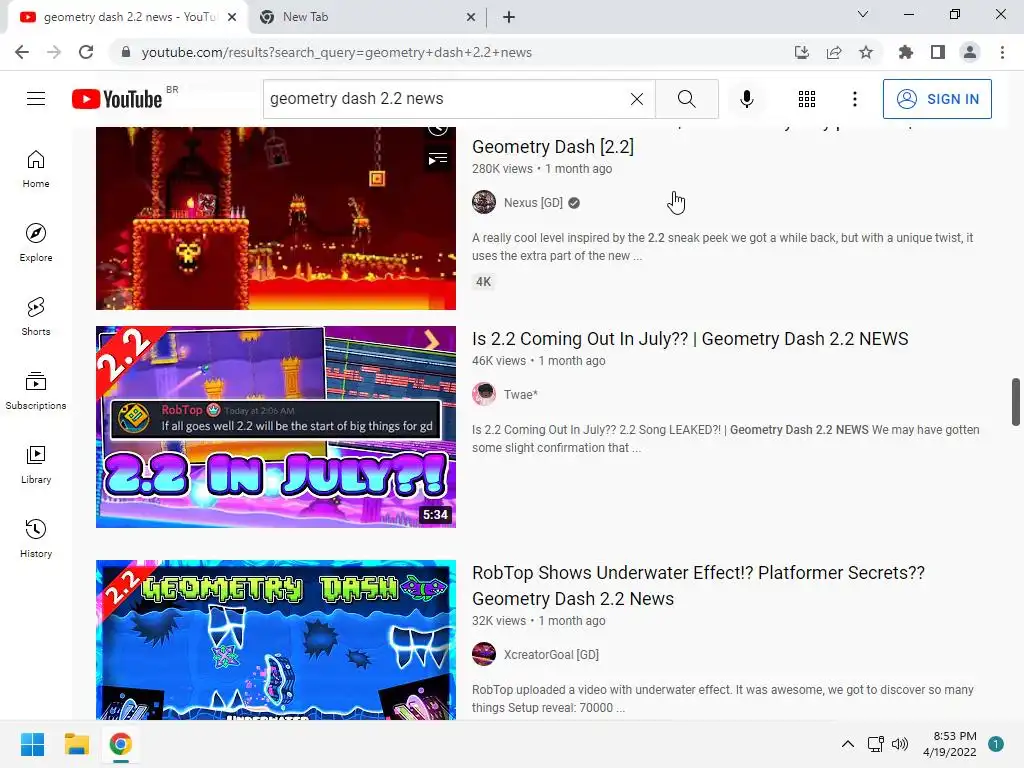Open YouTube settings three-dot menu
Image resolution: width=1024 pixels, height=768 pixels.
[x=854, y=99]
